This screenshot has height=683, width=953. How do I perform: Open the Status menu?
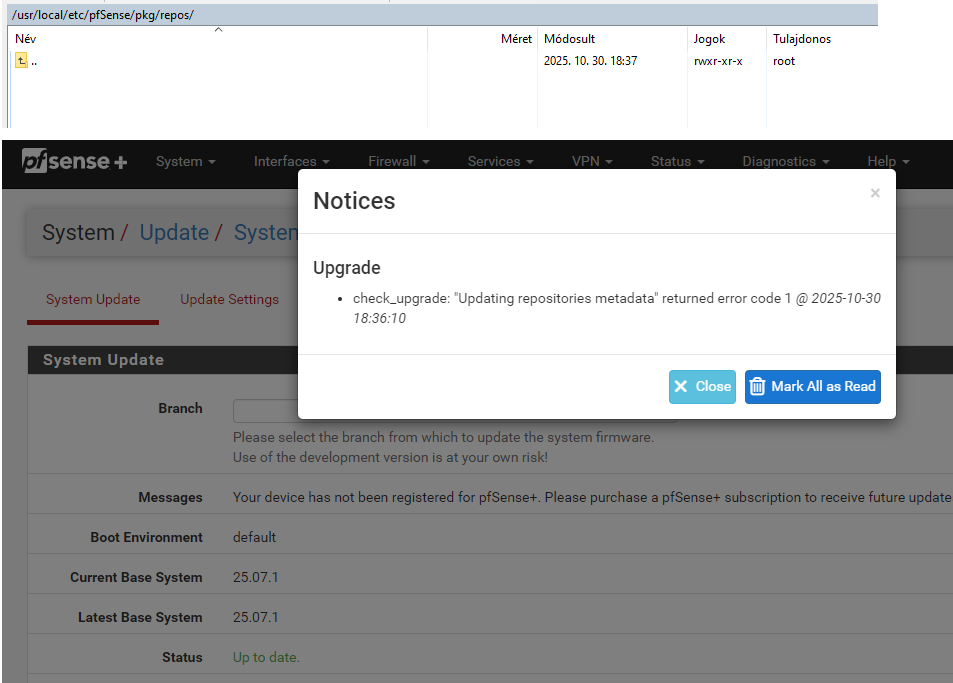(677, 161)
